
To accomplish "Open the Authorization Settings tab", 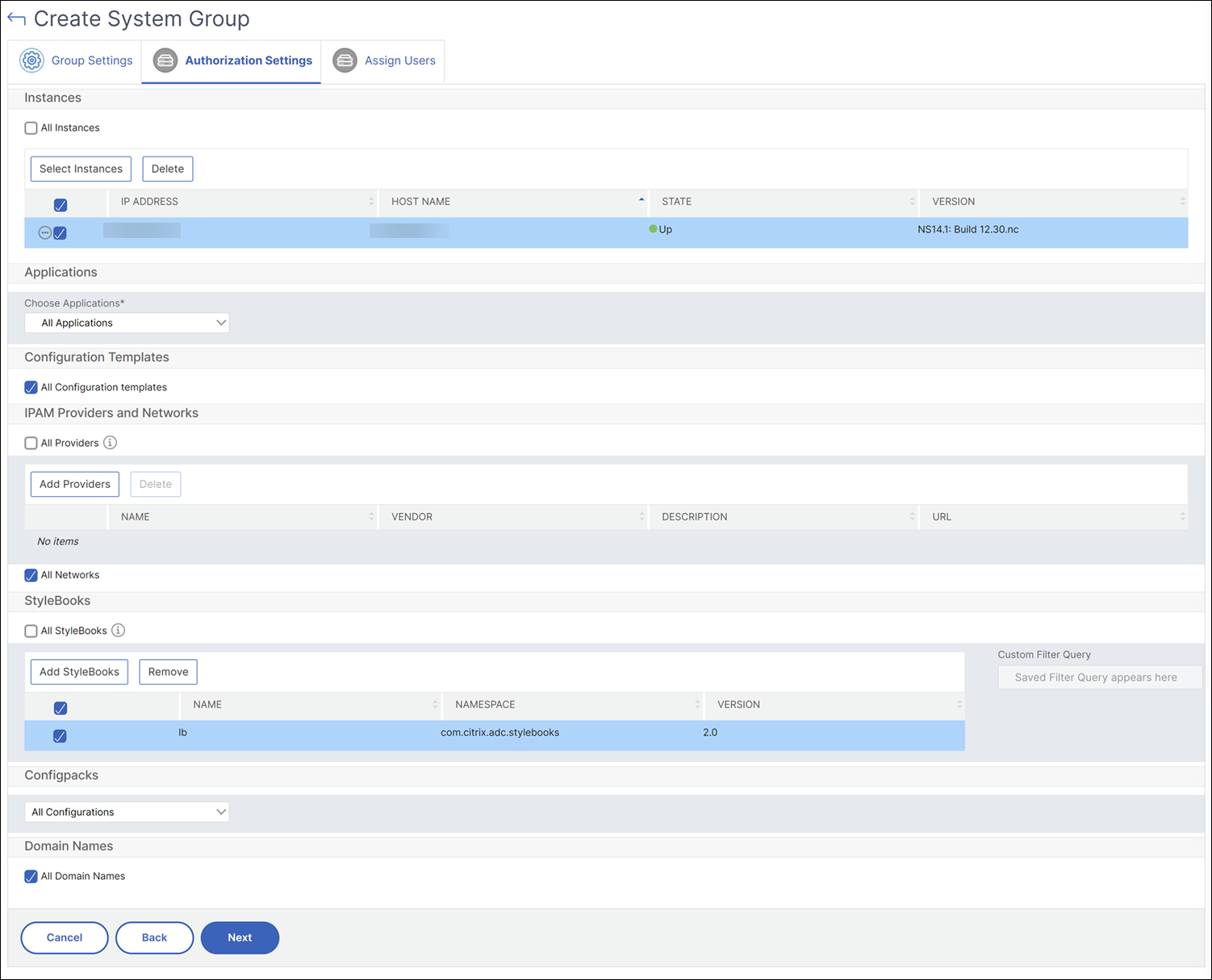I will [232, 61].
